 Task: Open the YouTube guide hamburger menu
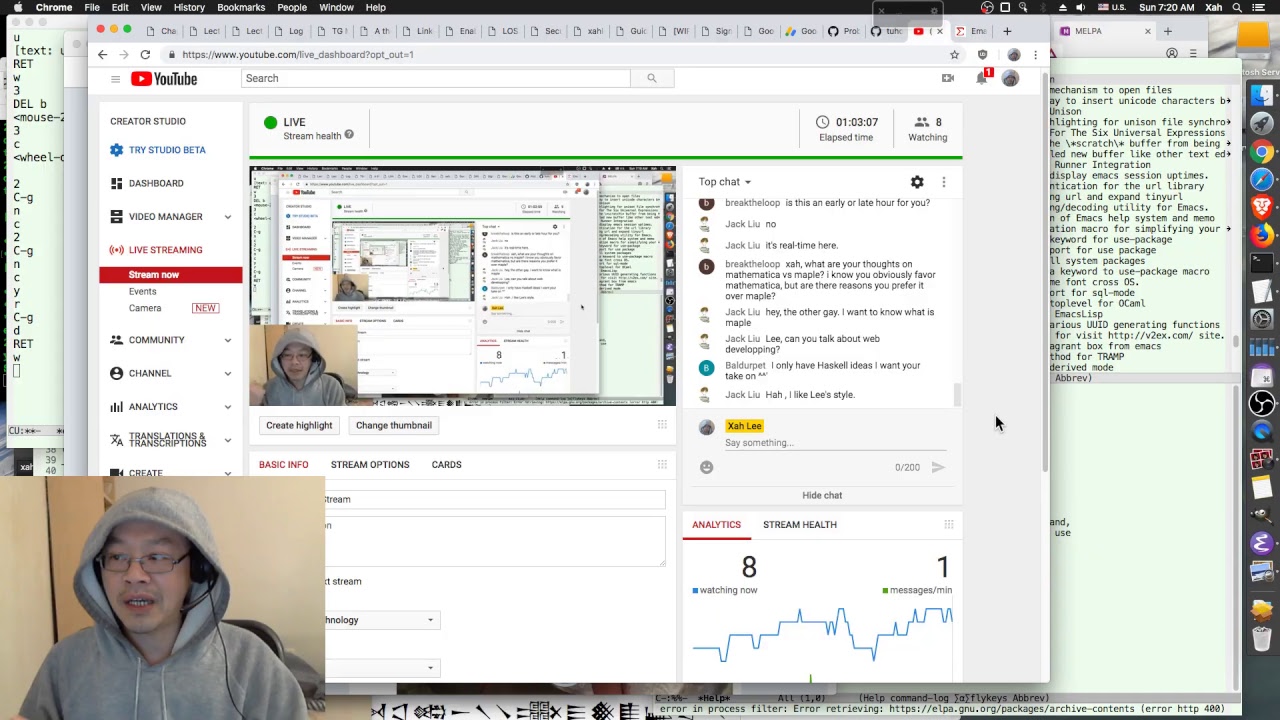pos(115,79)
